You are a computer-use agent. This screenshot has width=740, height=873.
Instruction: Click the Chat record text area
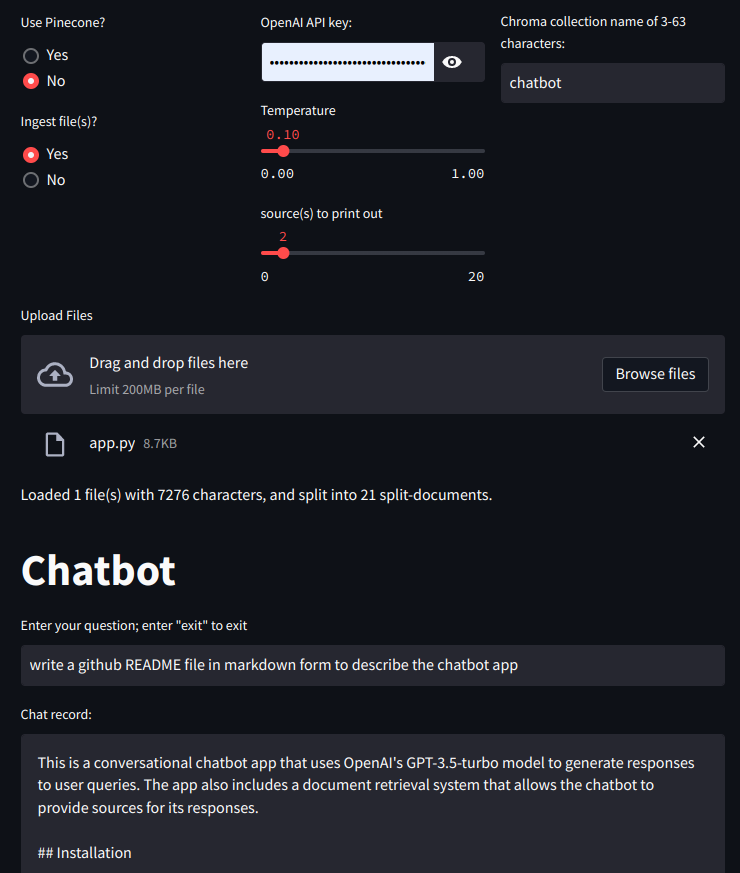coord(373,803)
